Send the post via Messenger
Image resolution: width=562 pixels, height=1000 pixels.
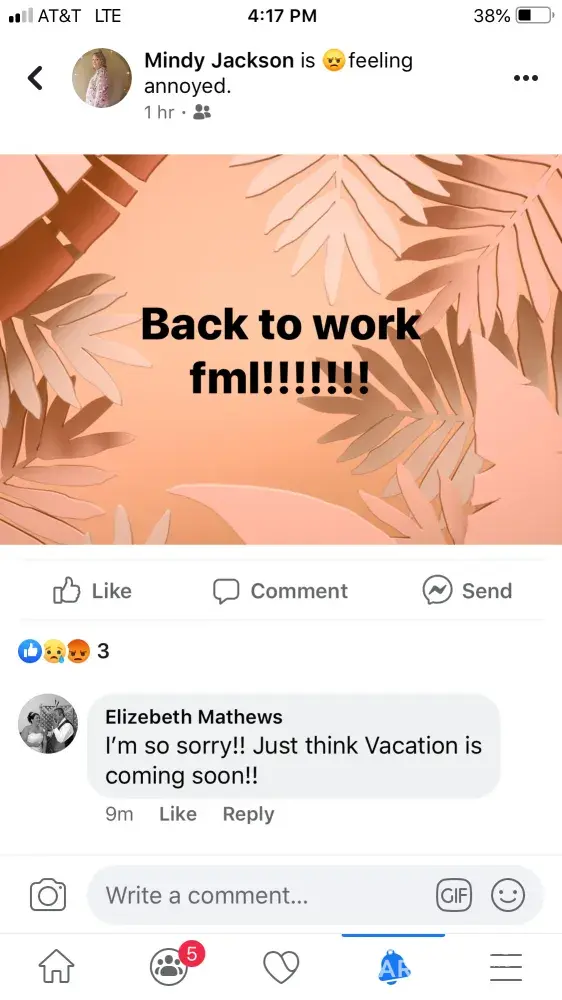467,591
